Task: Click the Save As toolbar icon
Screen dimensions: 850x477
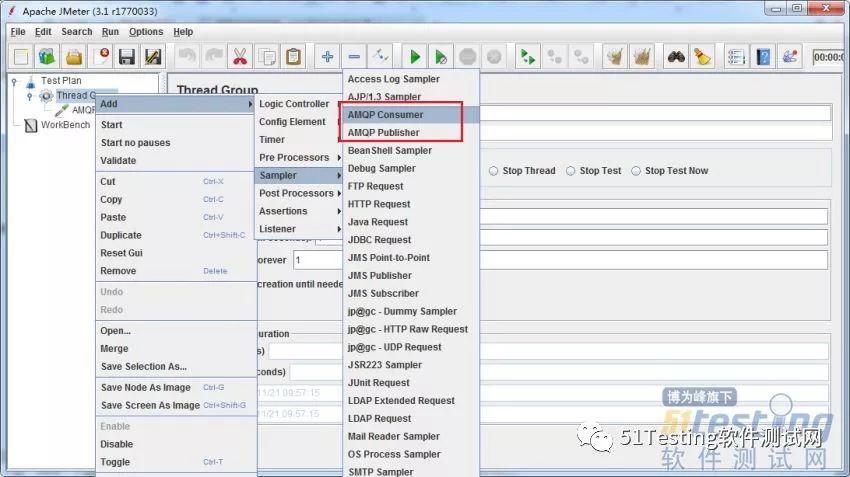Action: coord(153,56)
